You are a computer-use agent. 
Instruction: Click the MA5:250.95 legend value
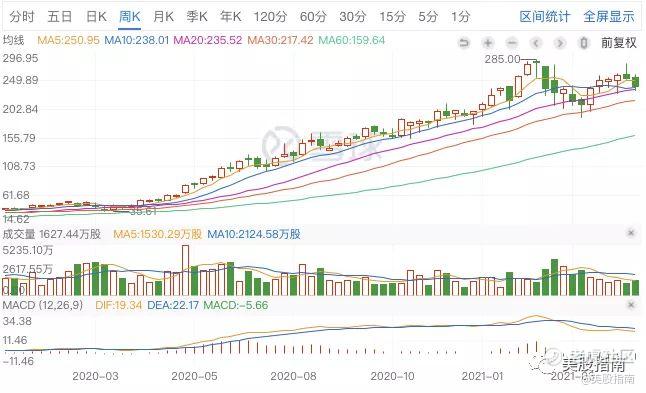68,40
